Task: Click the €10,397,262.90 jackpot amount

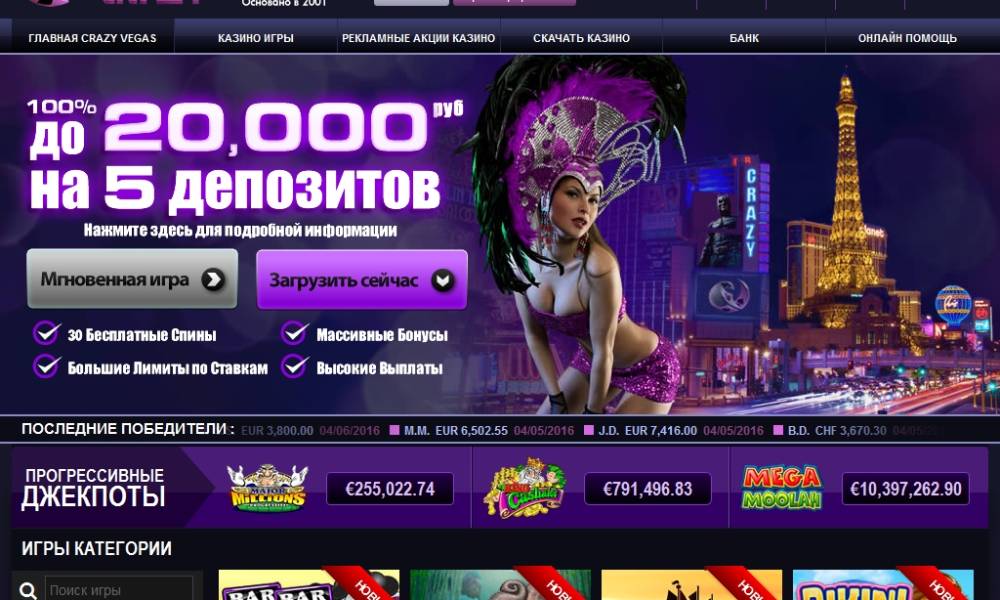Action: pyautogui.click(x=906, y=489)
